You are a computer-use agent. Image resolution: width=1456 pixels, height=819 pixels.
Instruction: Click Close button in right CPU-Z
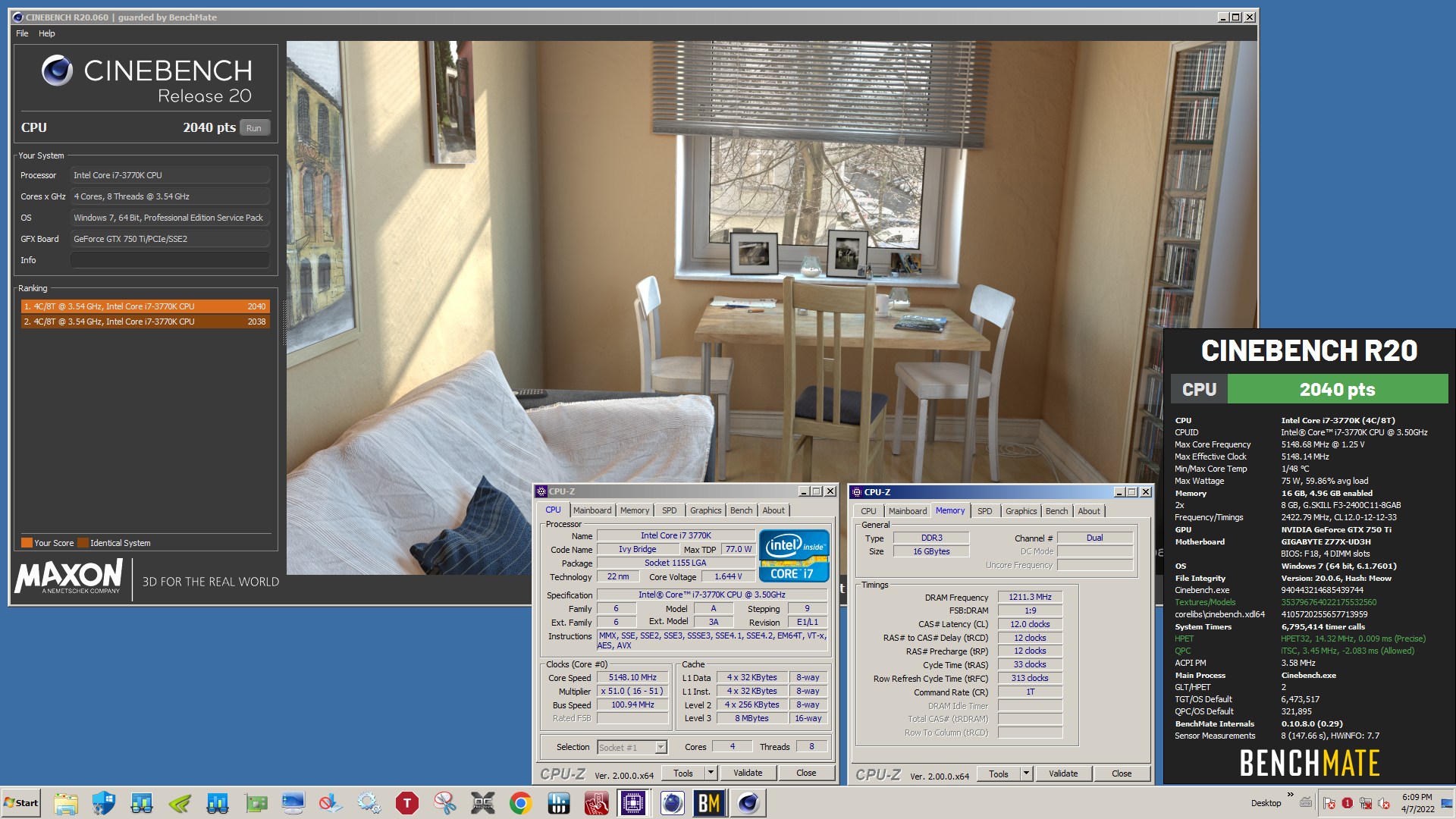(x=1122, y=774)
